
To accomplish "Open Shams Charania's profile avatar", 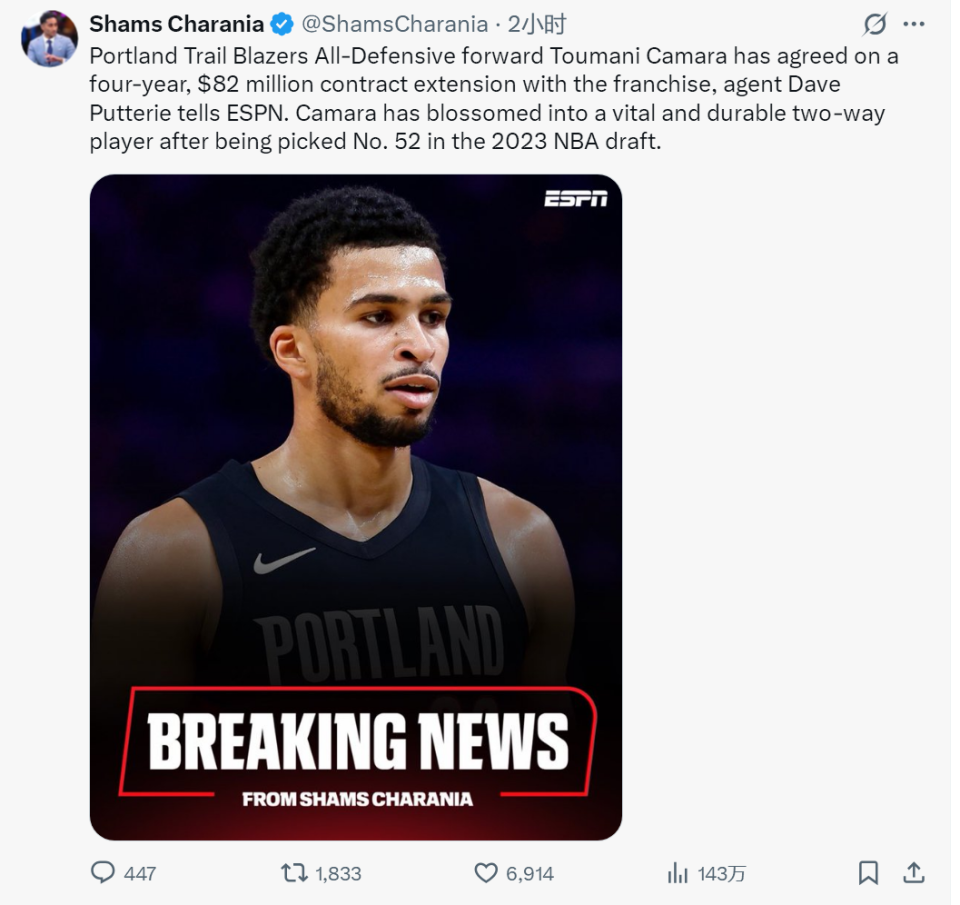I will (49, 40).
